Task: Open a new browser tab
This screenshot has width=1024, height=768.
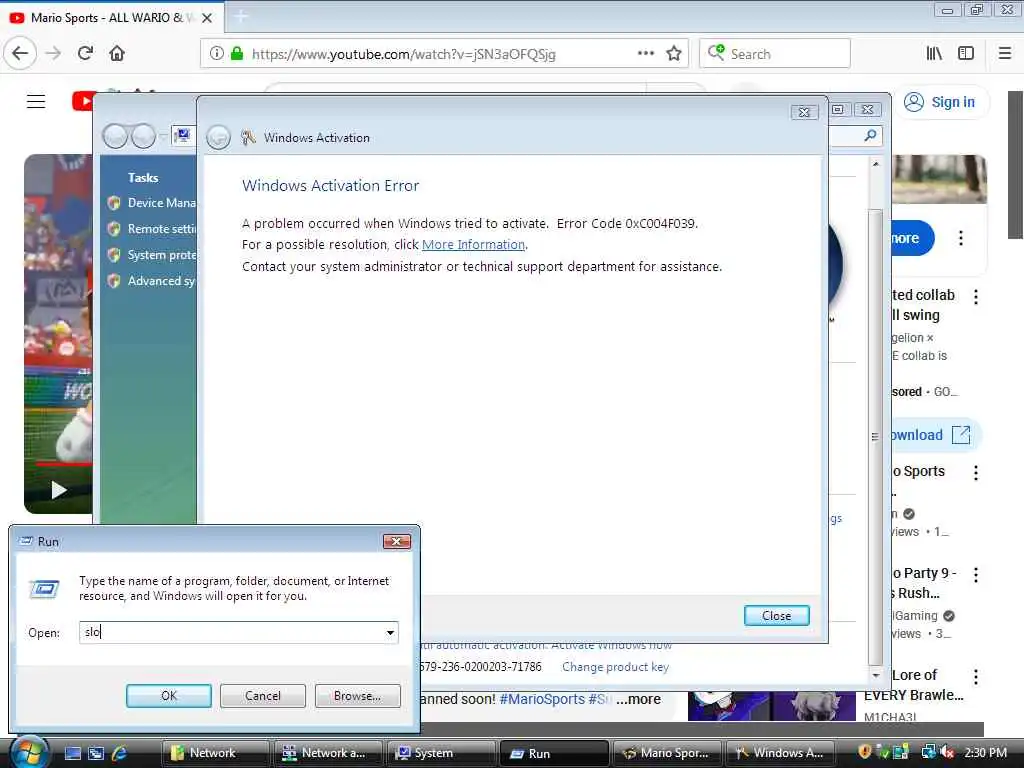Action: [x=240, y=17]
